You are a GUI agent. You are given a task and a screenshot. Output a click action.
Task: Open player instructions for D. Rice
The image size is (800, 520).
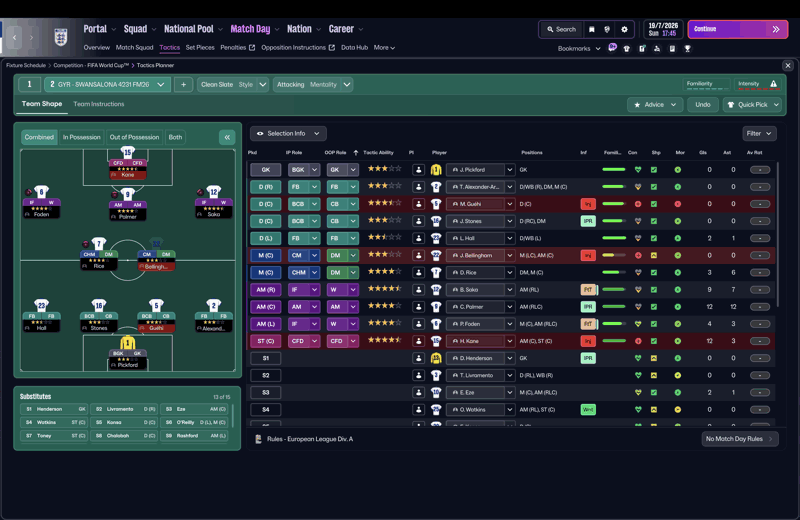418,273
